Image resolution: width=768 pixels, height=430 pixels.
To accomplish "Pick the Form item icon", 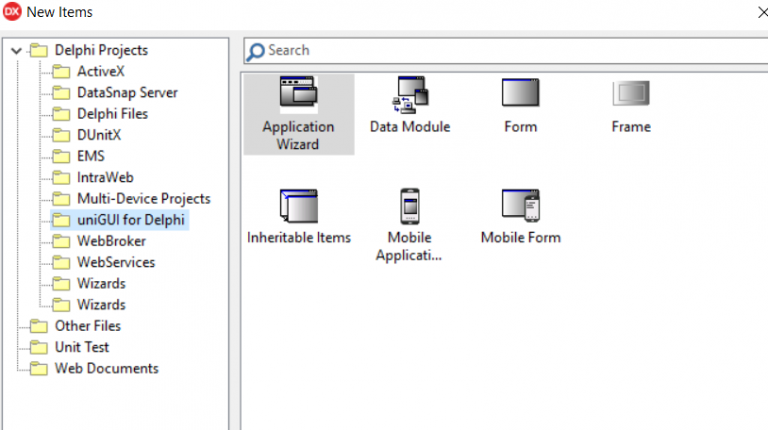I will pos(520,94).
